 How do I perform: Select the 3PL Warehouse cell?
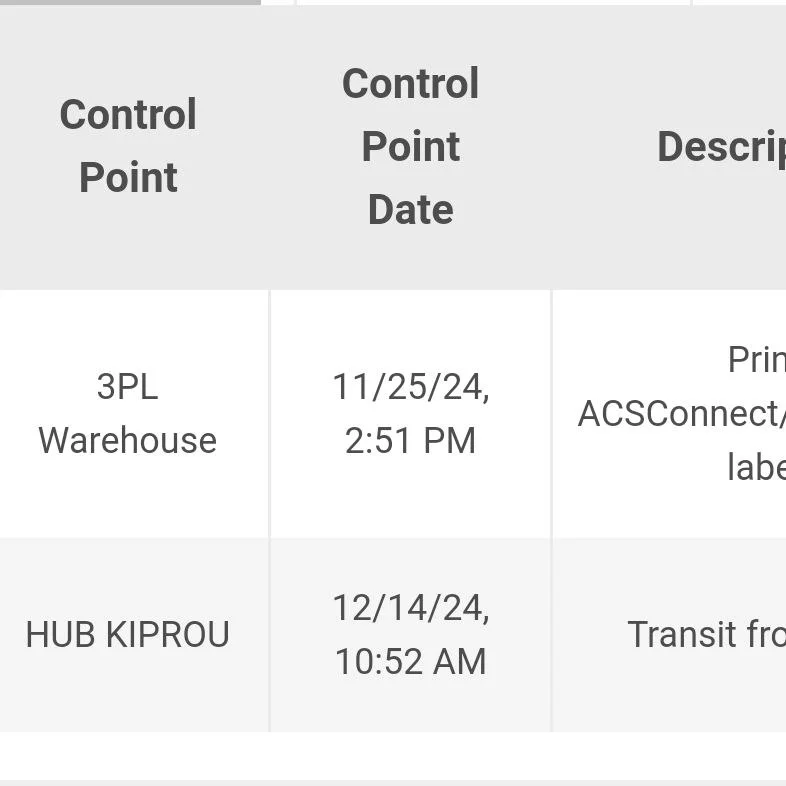pyautogui.click(x=128, y=413)
